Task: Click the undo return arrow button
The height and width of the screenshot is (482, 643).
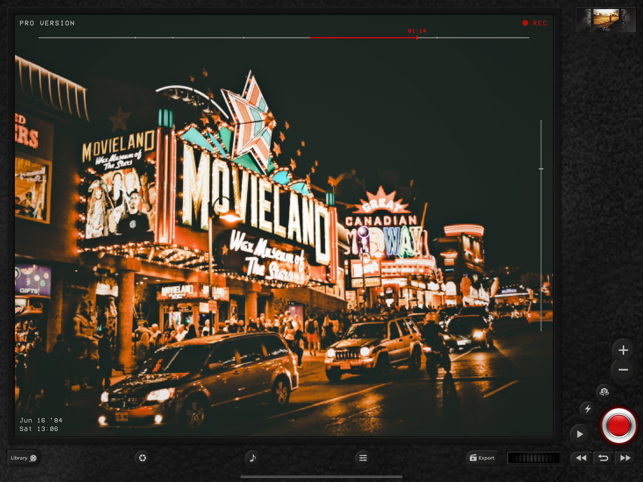Action: click(603, 458)
